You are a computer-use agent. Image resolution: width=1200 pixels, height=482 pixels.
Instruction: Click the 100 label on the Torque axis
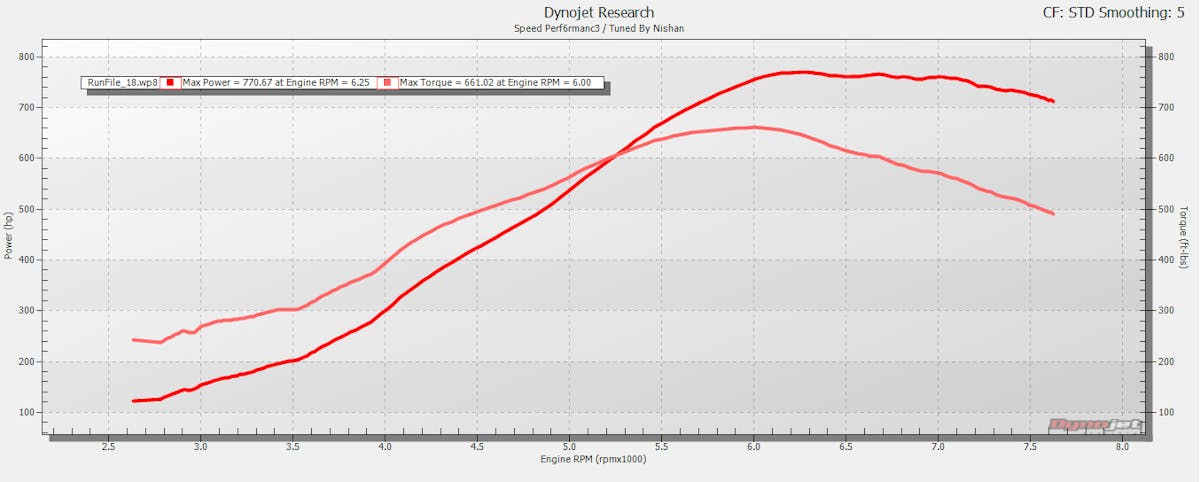point(1165,412)
